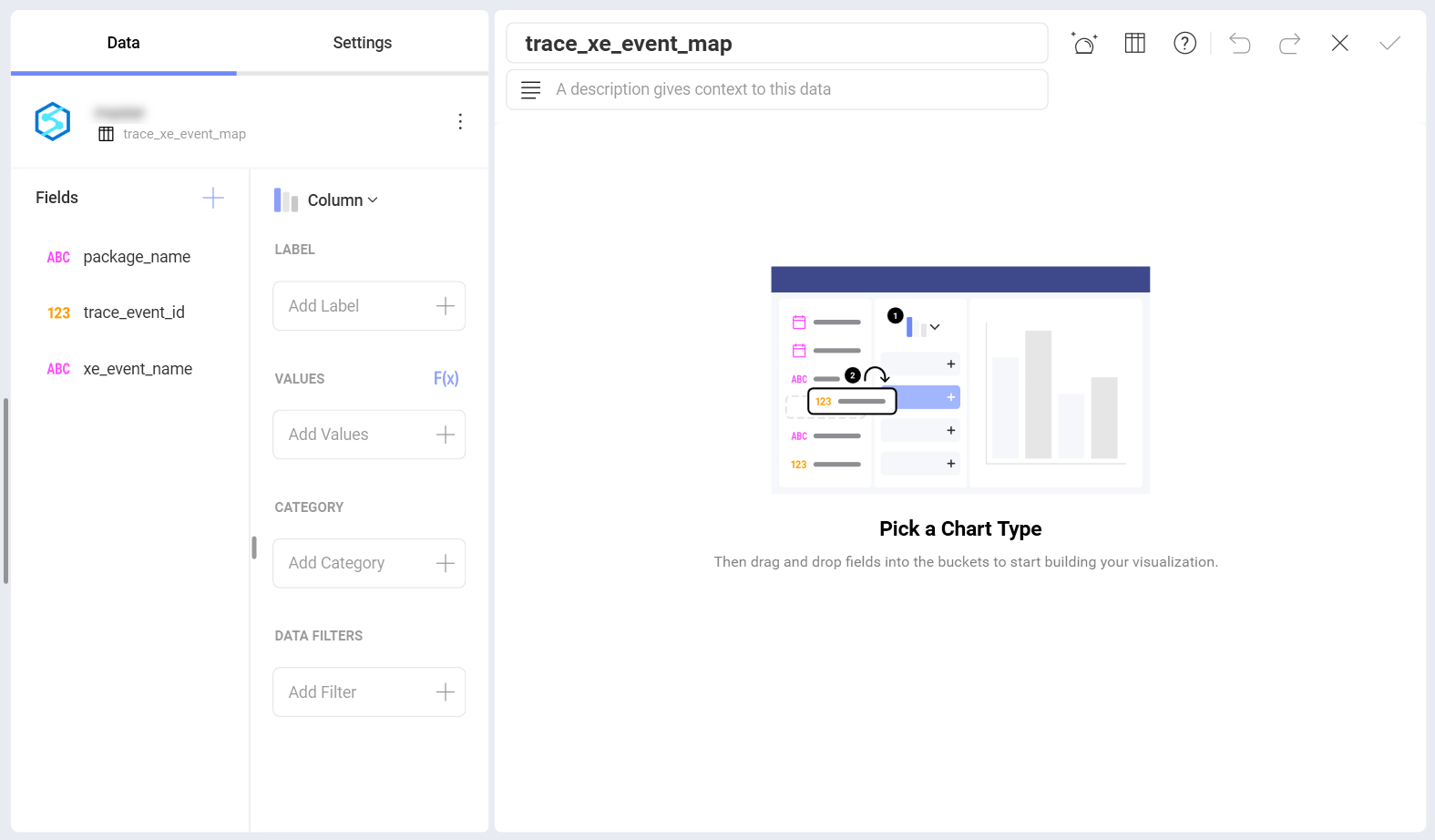The width and height of the screenshot is (1435, 840).
Task: Click the description lines icon
Action: (530, 90)
